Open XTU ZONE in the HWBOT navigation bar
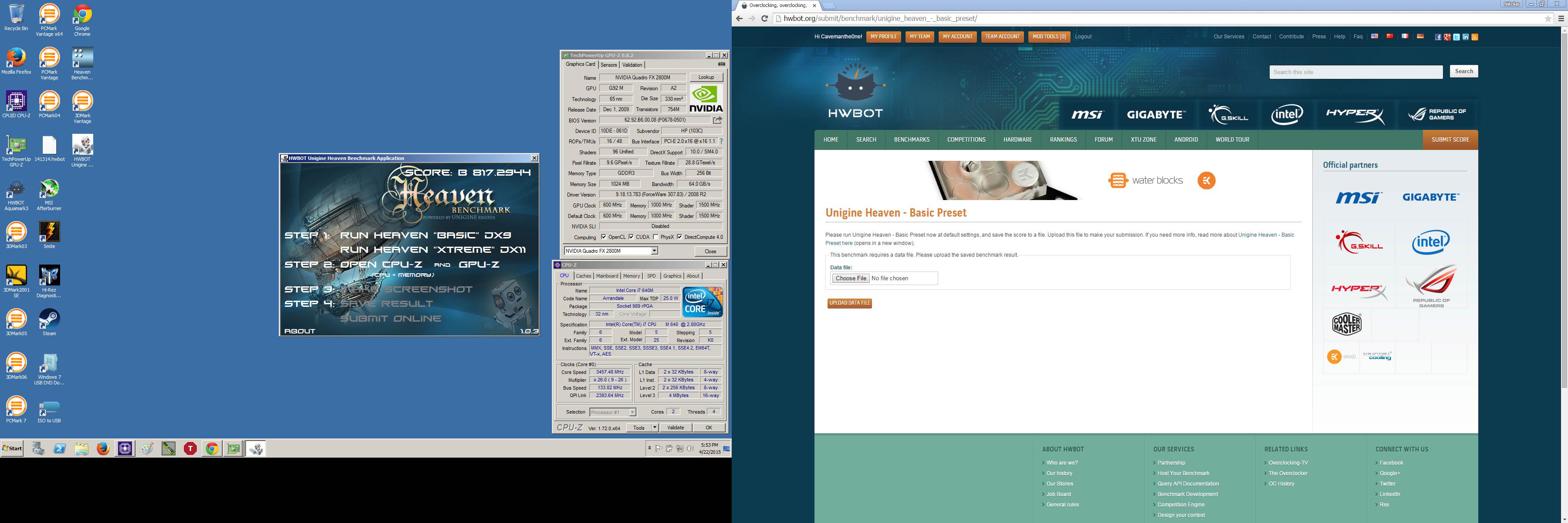 [x=1143, y=139]
